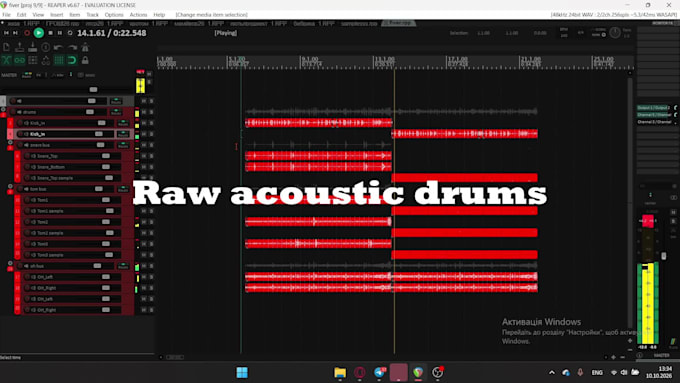Undo last action with toolbar arrow
680x383 pixels.
(59, 47)
